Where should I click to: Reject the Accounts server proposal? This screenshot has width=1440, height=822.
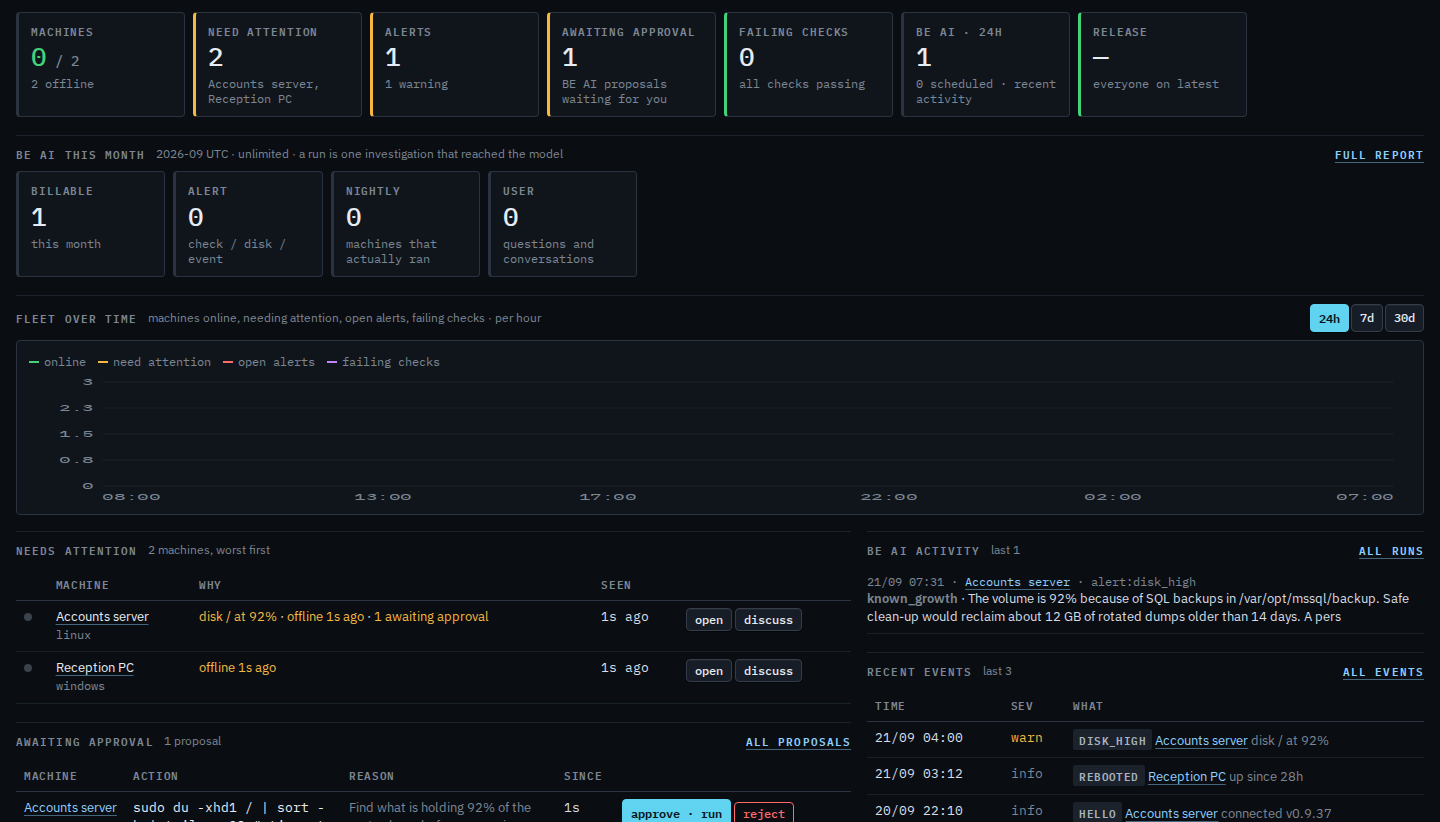(x=764, y=813)
